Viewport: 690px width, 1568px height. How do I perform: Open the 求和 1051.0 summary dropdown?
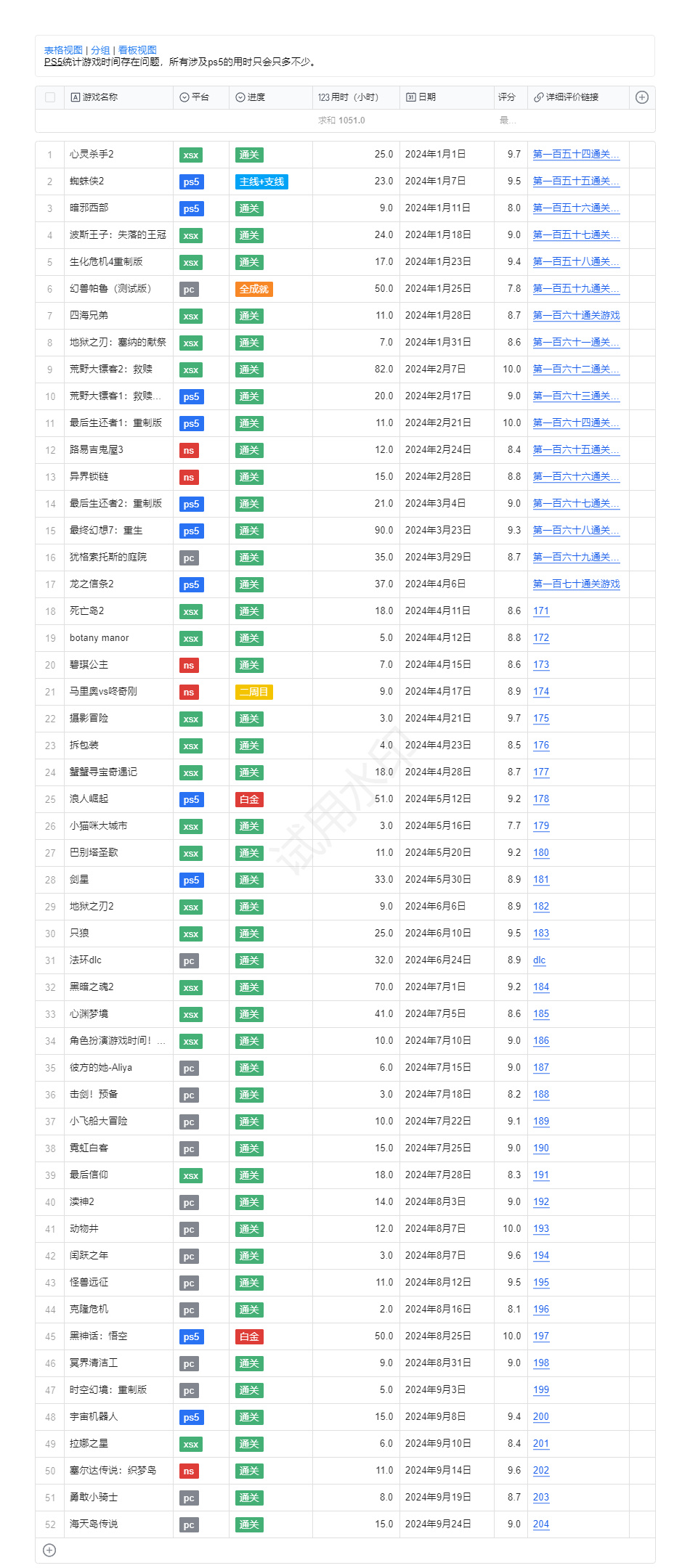[x=341, y=121]
